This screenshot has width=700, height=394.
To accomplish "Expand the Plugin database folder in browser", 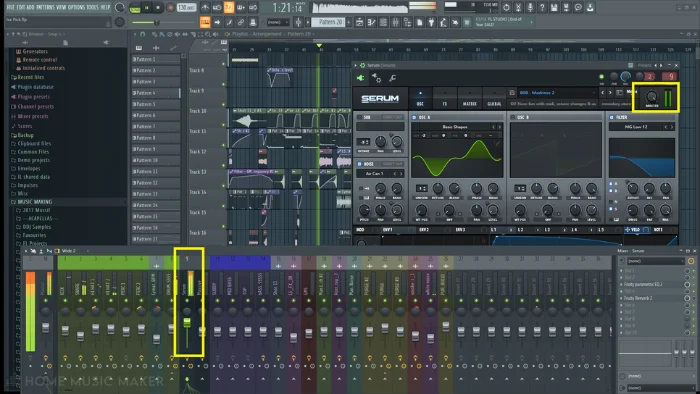I will 35,87.
